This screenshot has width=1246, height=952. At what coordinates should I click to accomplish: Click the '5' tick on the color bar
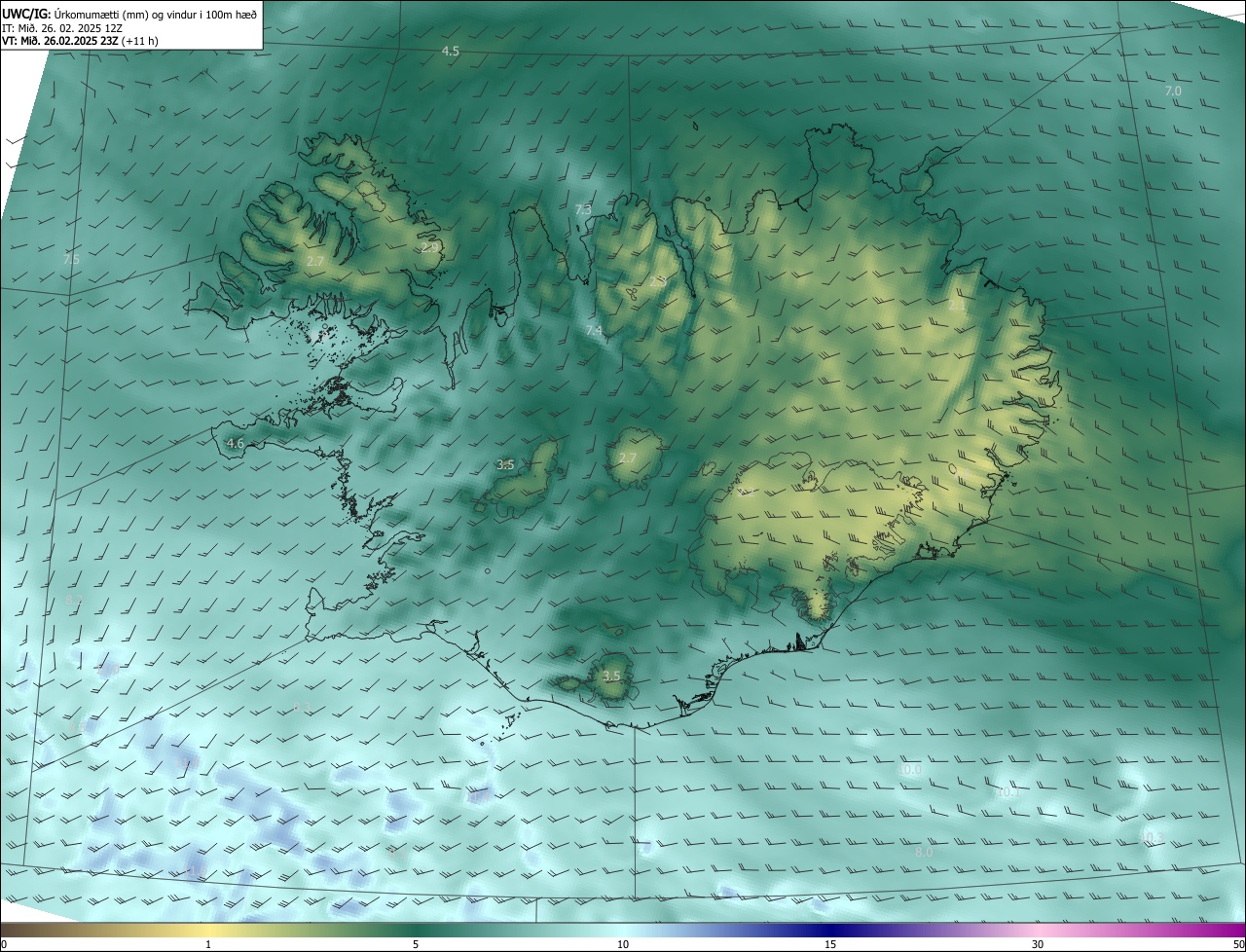(416, 944)
